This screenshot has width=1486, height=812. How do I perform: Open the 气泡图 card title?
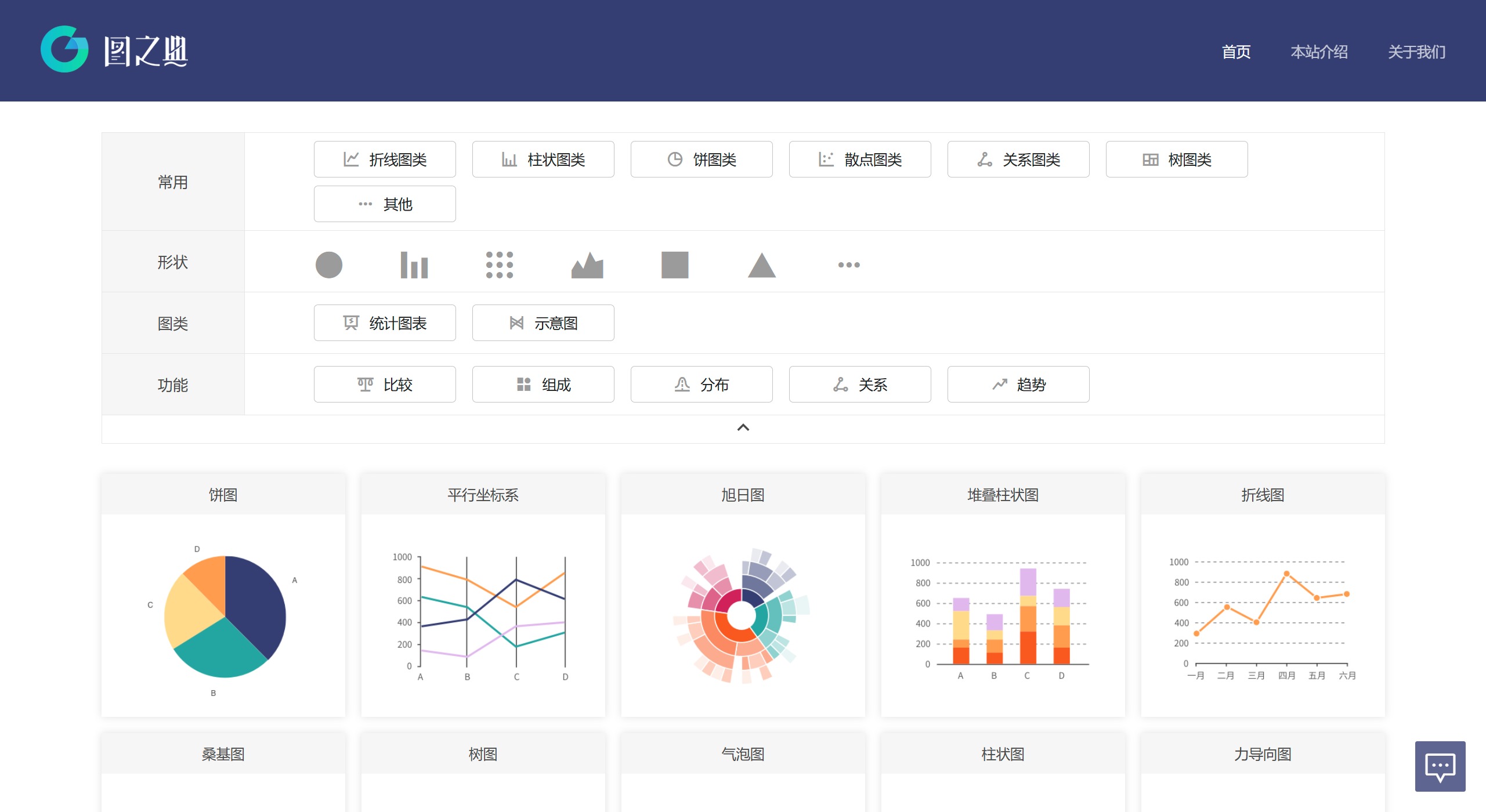point(743,754)
